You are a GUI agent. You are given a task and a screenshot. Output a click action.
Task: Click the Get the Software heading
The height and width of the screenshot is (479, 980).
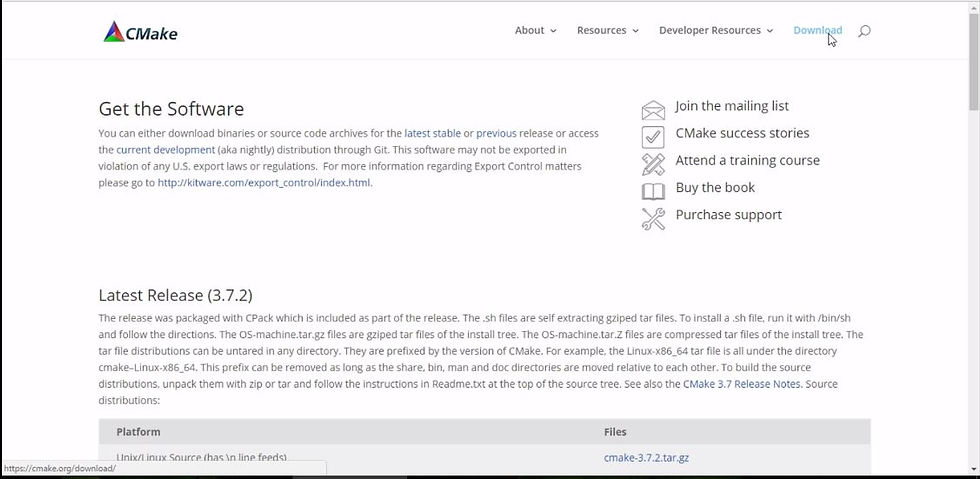point(171,109)
